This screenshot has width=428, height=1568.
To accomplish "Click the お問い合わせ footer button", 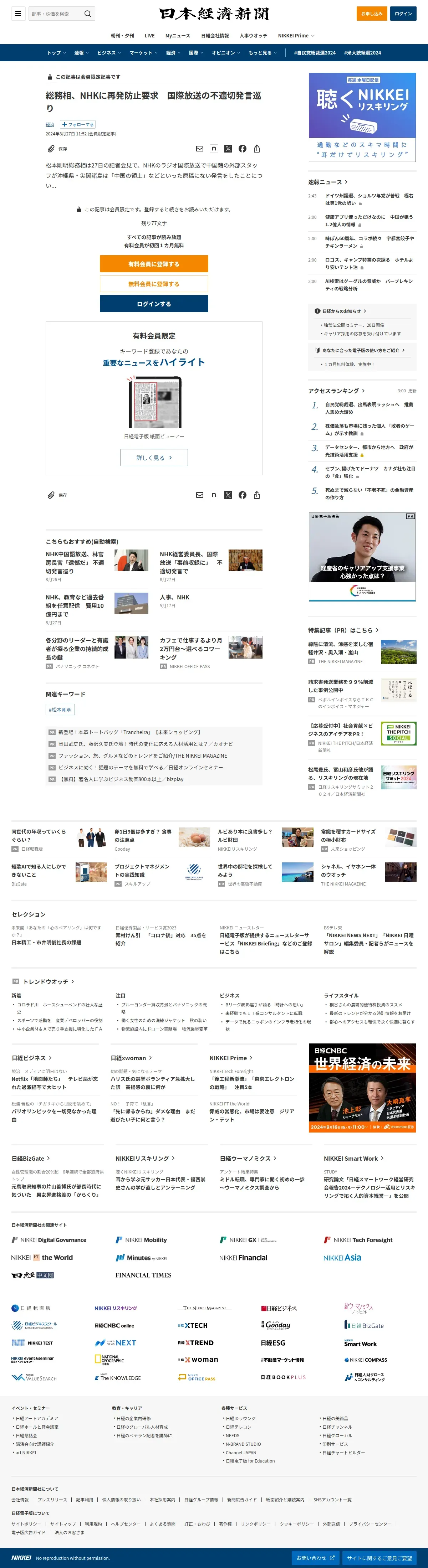I will tap(315, 1558).
